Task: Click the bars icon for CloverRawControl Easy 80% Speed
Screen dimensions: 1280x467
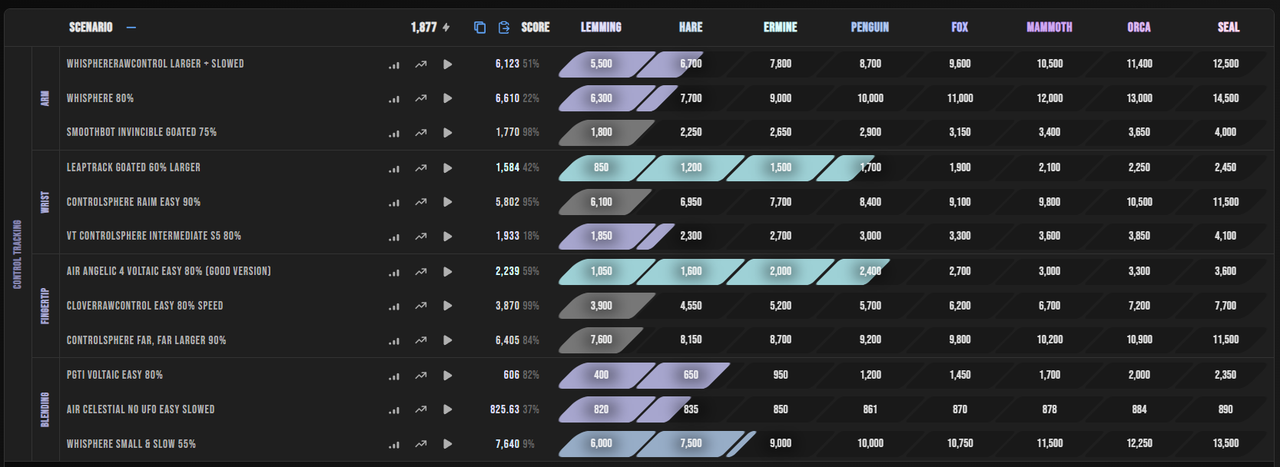Action: [394, 305]
